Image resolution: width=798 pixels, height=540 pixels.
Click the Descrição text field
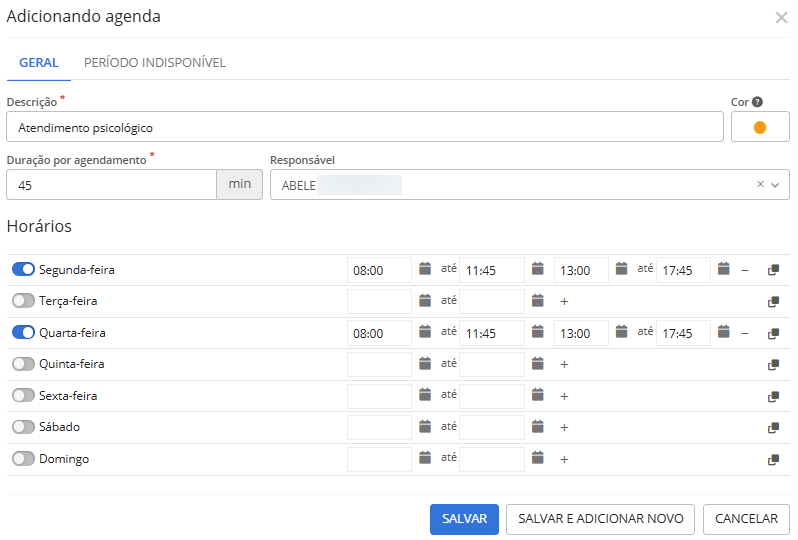pos(365,127)
